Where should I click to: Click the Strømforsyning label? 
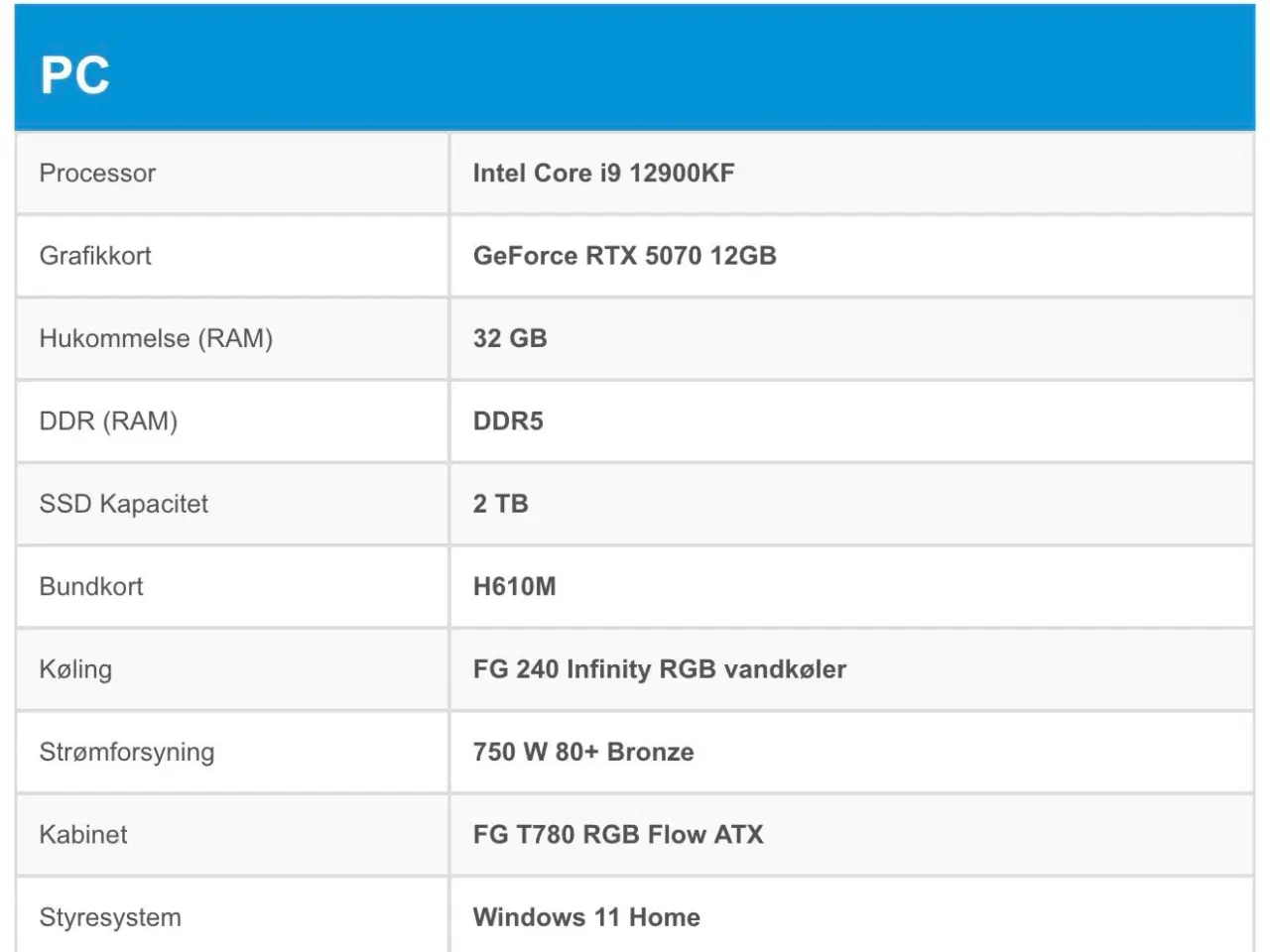click(x=127, y=752)
